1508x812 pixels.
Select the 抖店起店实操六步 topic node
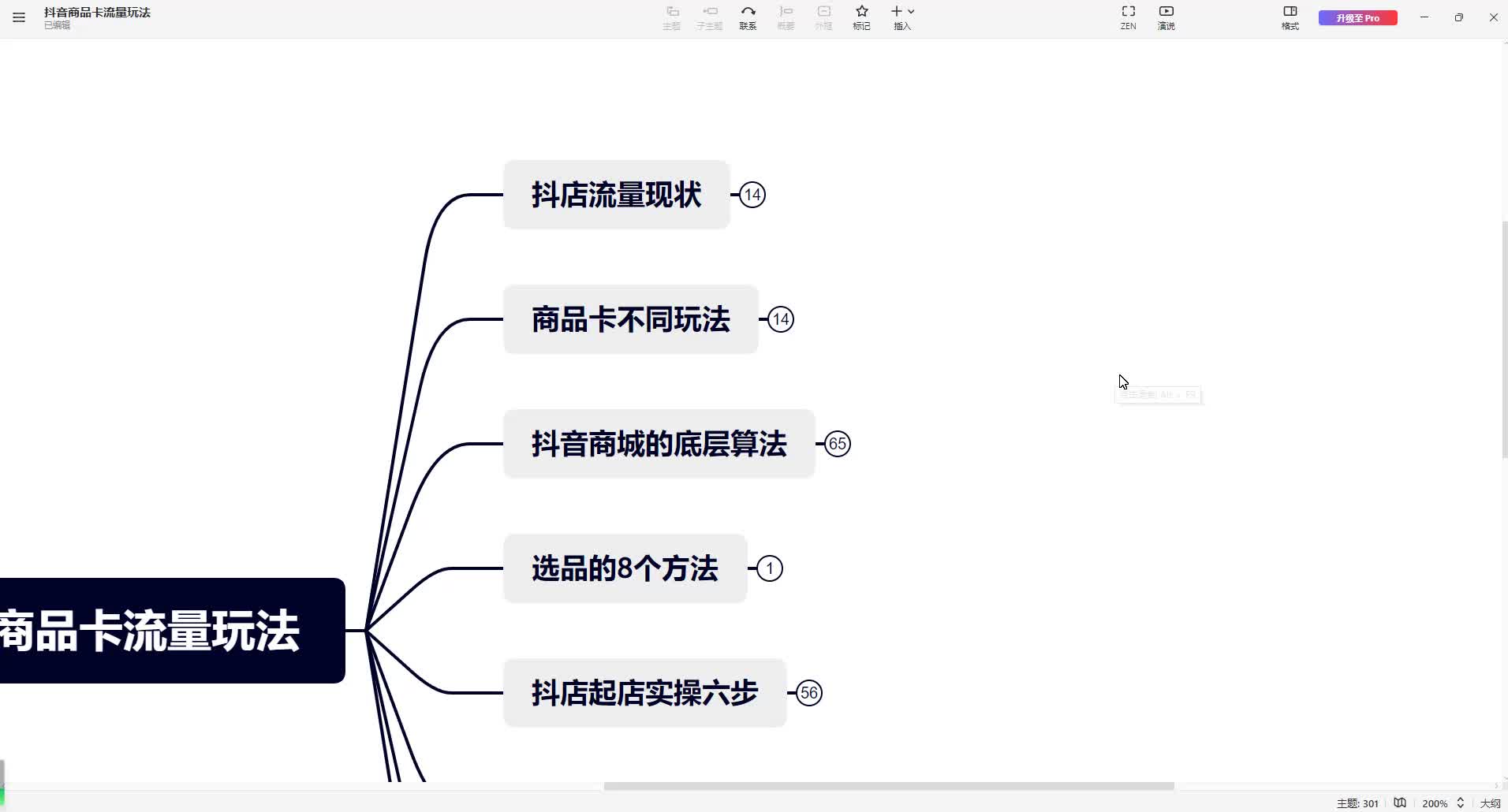[x=645, y=693]
